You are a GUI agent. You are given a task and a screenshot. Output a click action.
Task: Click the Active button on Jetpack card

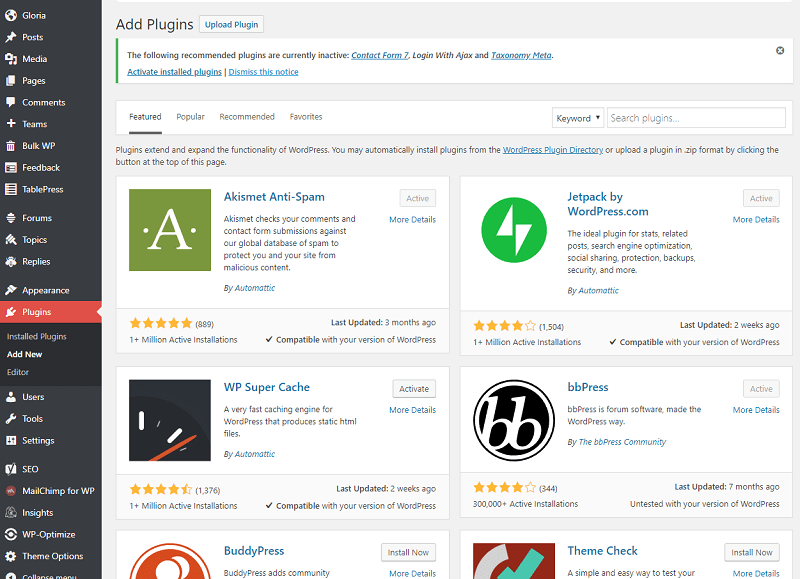click(761, 198)
